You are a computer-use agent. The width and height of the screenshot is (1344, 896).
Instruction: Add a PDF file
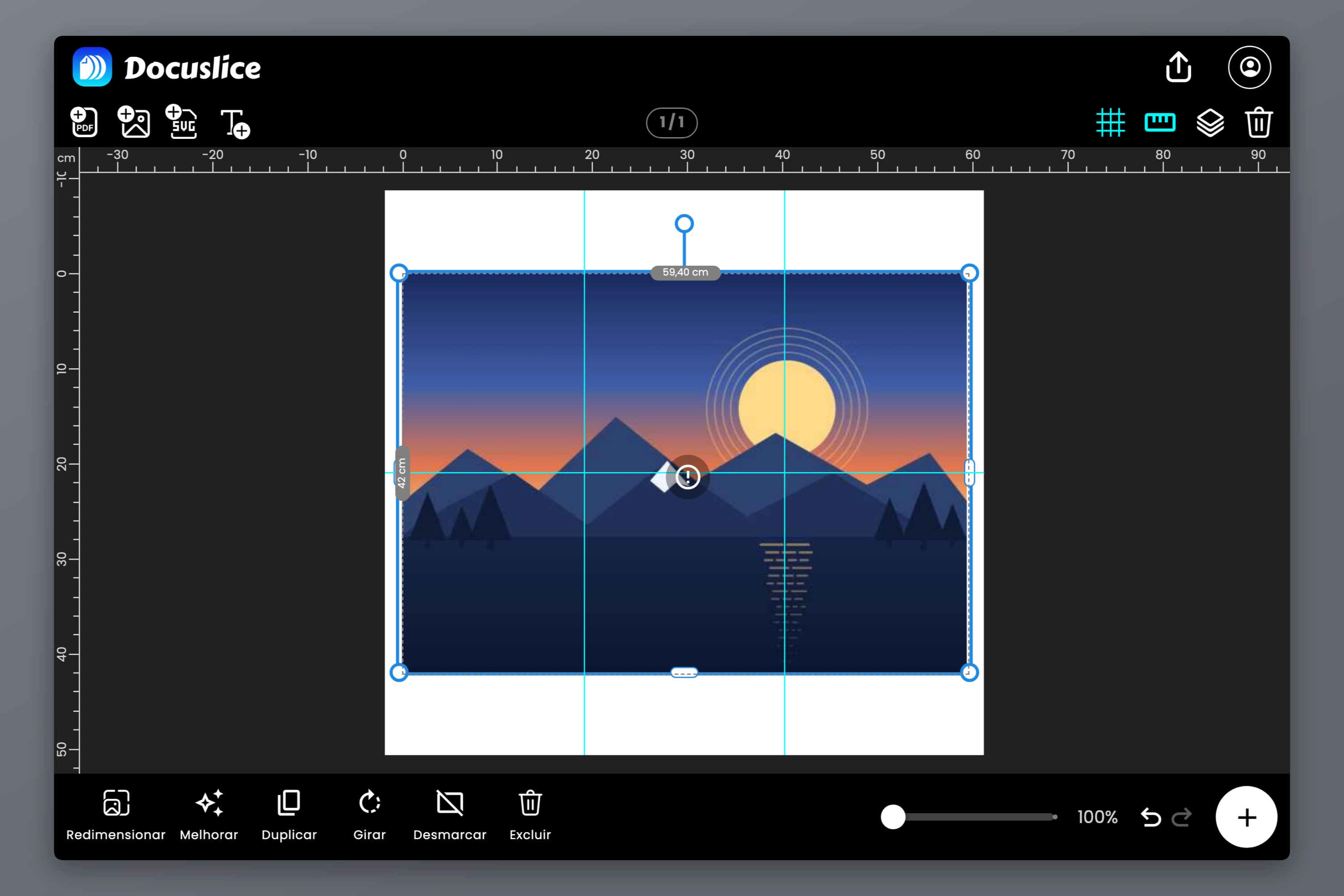[84, 122]
